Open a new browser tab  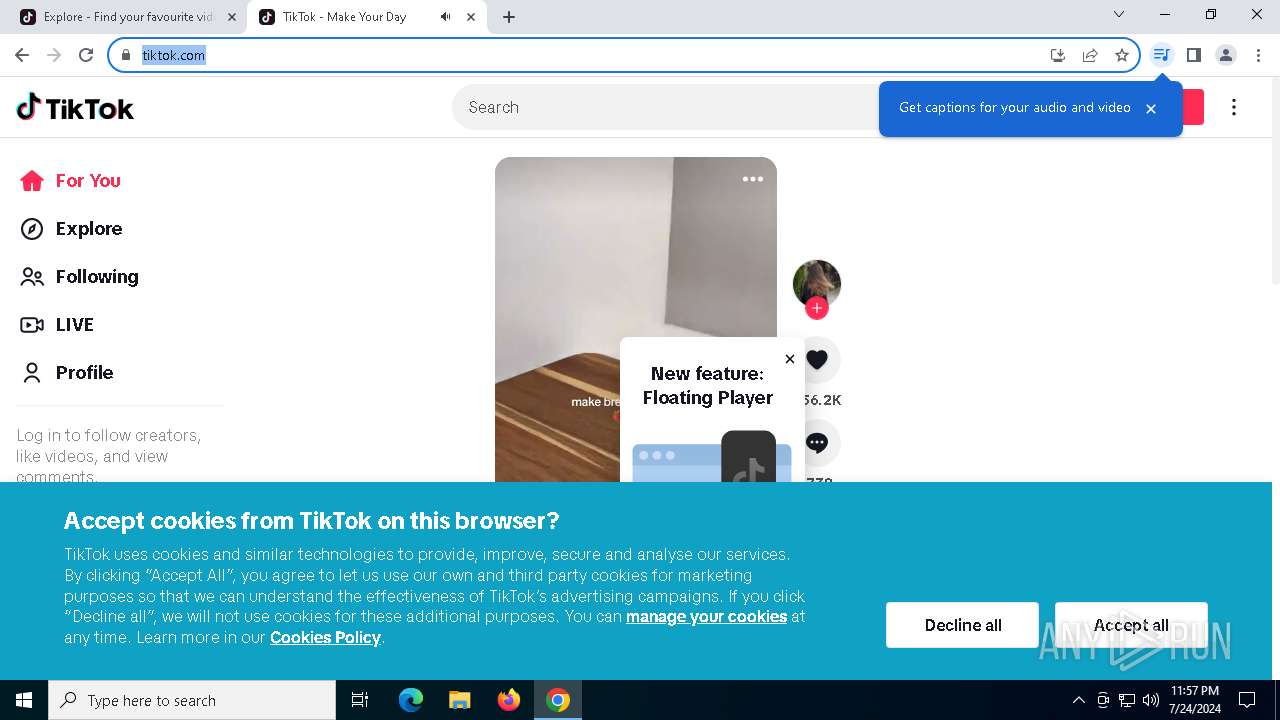coord(509,17)
